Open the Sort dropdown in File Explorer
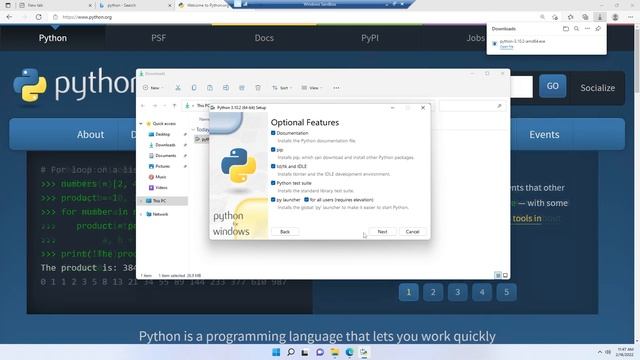The width and height of the screenshot is (640, 360). coord(282,88)
